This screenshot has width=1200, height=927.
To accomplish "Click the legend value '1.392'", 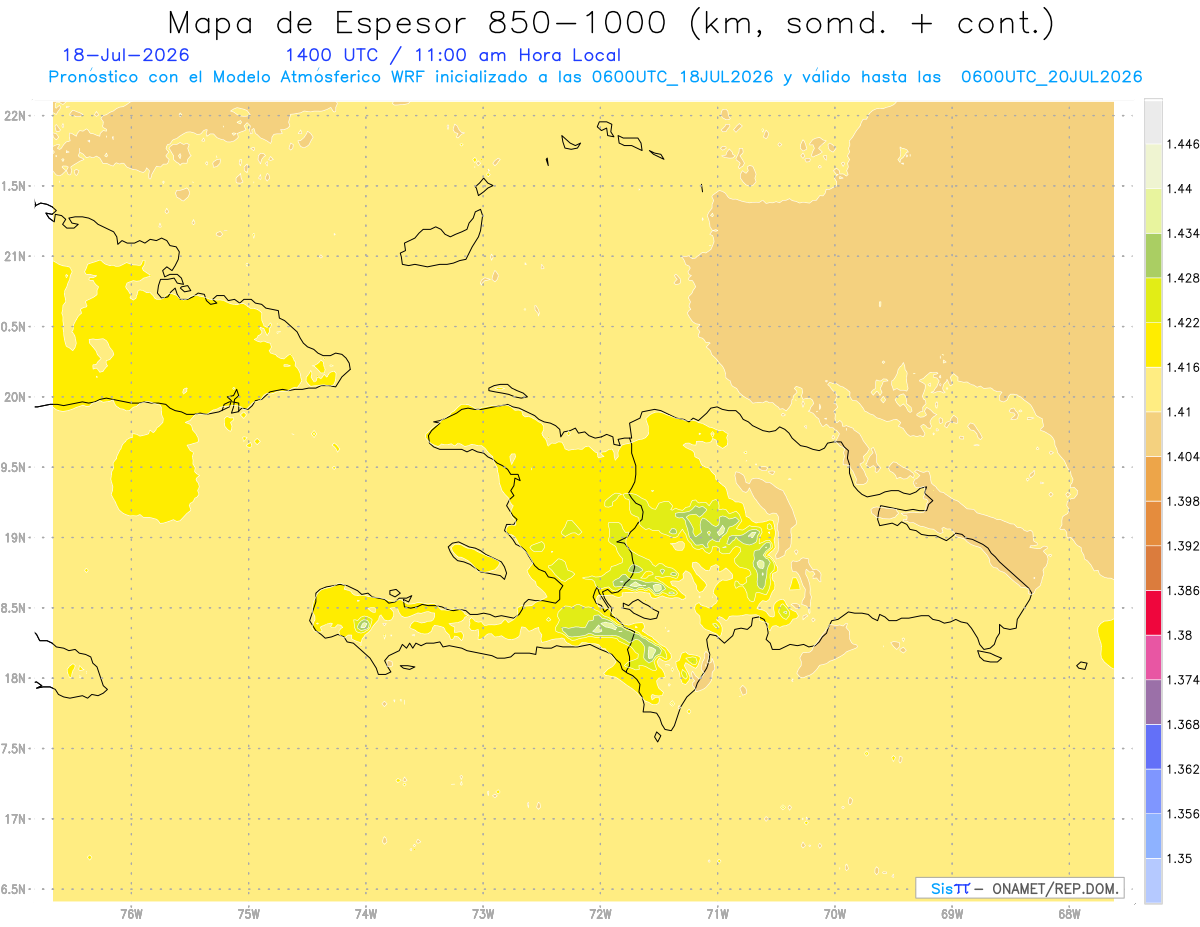I will (x=1182, y=546).
